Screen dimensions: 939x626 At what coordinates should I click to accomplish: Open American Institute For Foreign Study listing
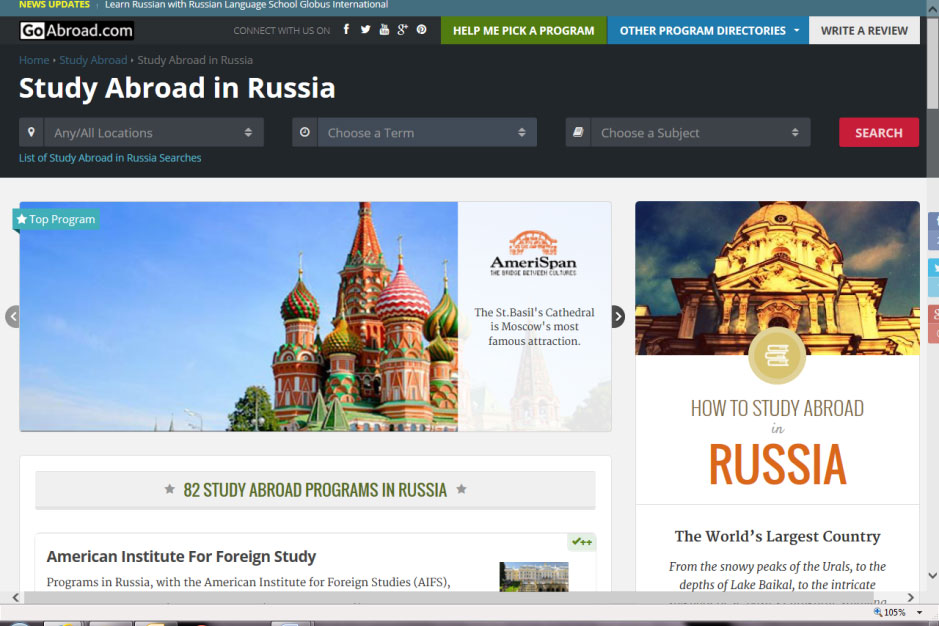click(181, 557)
